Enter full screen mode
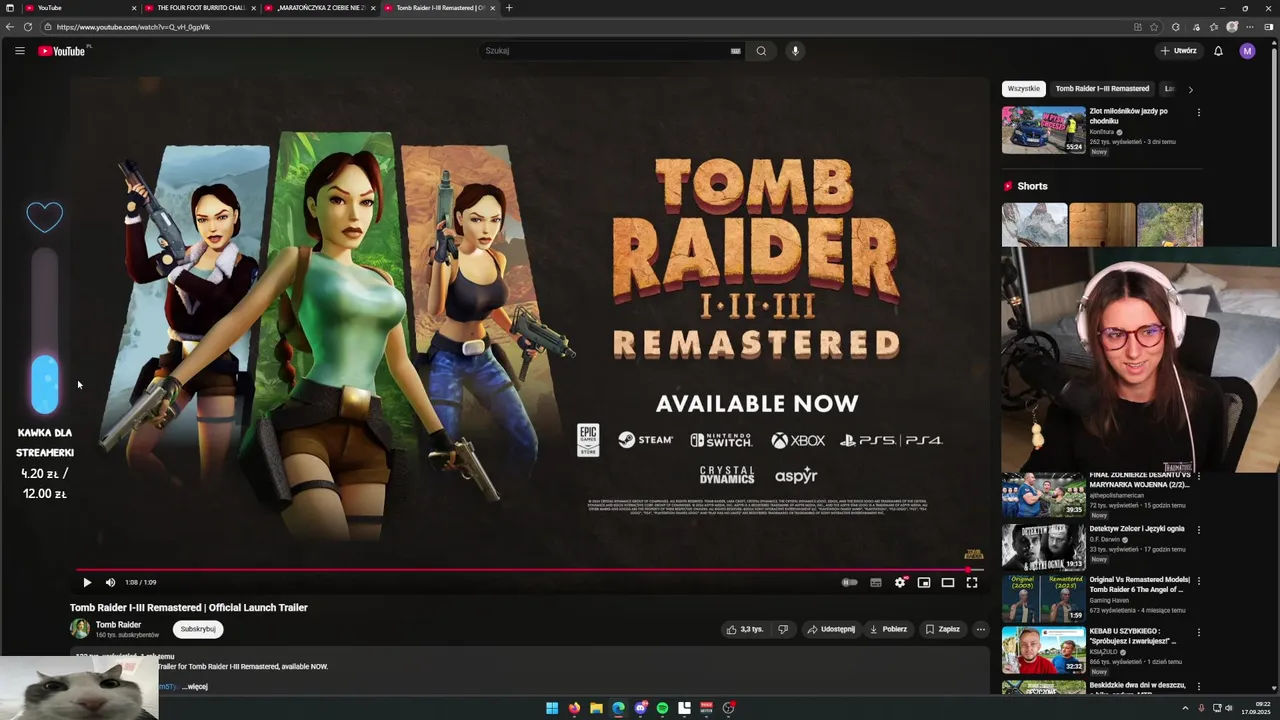Screen dimensions: 1280x720 tap(972, 582)
